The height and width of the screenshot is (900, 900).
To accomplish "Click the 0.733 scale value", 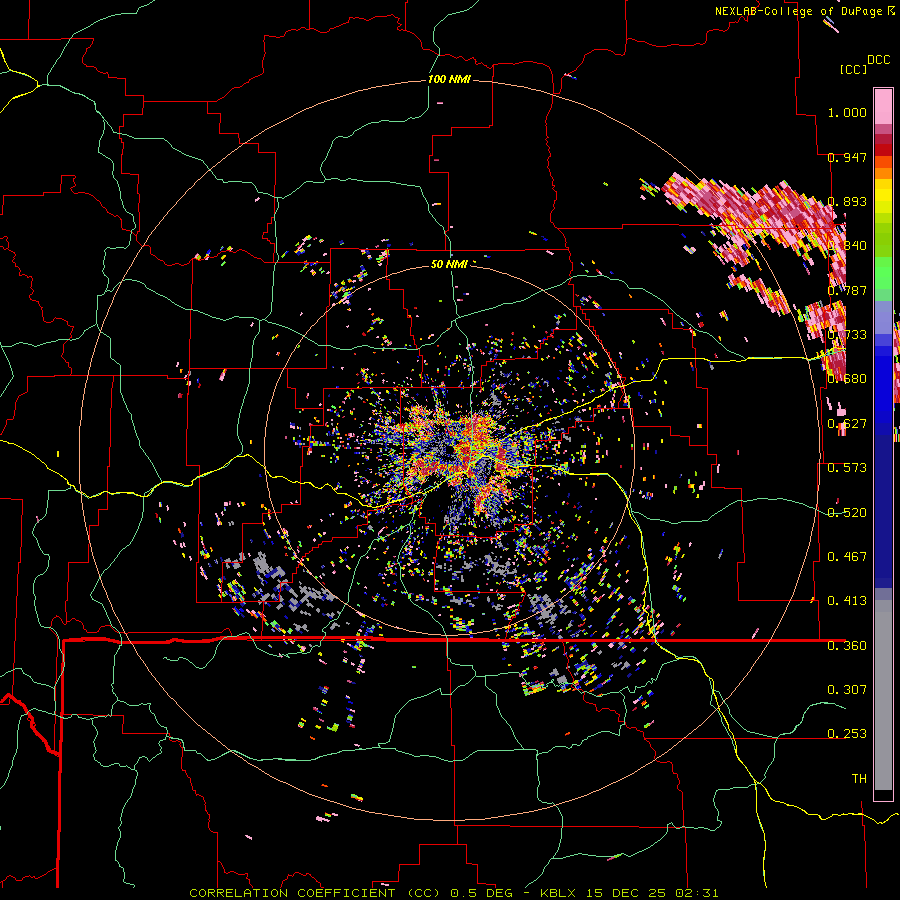I will pos(847,335).
